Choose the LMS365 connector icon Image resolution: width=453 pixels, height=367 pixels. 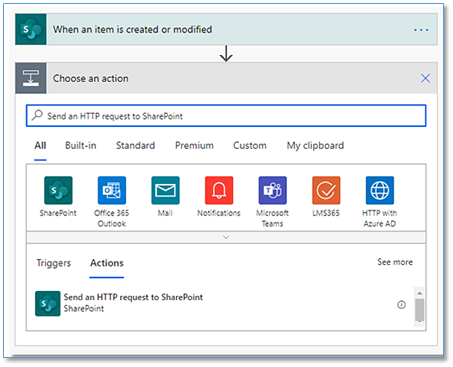point(326,190)
